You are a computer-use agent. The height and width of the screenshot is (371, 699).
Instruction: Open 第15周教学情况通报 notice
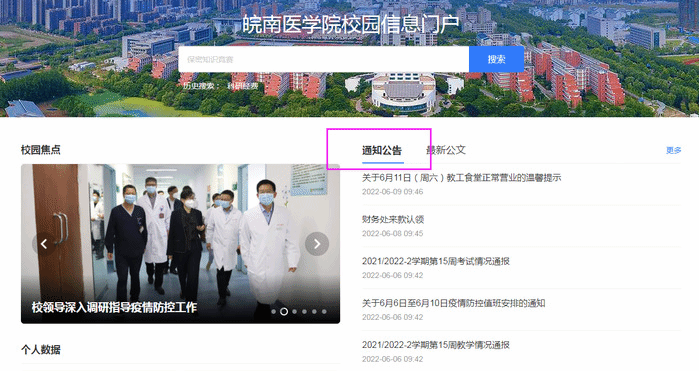click(436, 345)
